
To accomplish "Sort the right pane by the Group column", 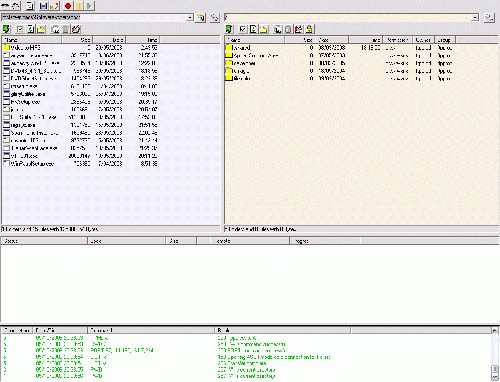I will [445, 40].
